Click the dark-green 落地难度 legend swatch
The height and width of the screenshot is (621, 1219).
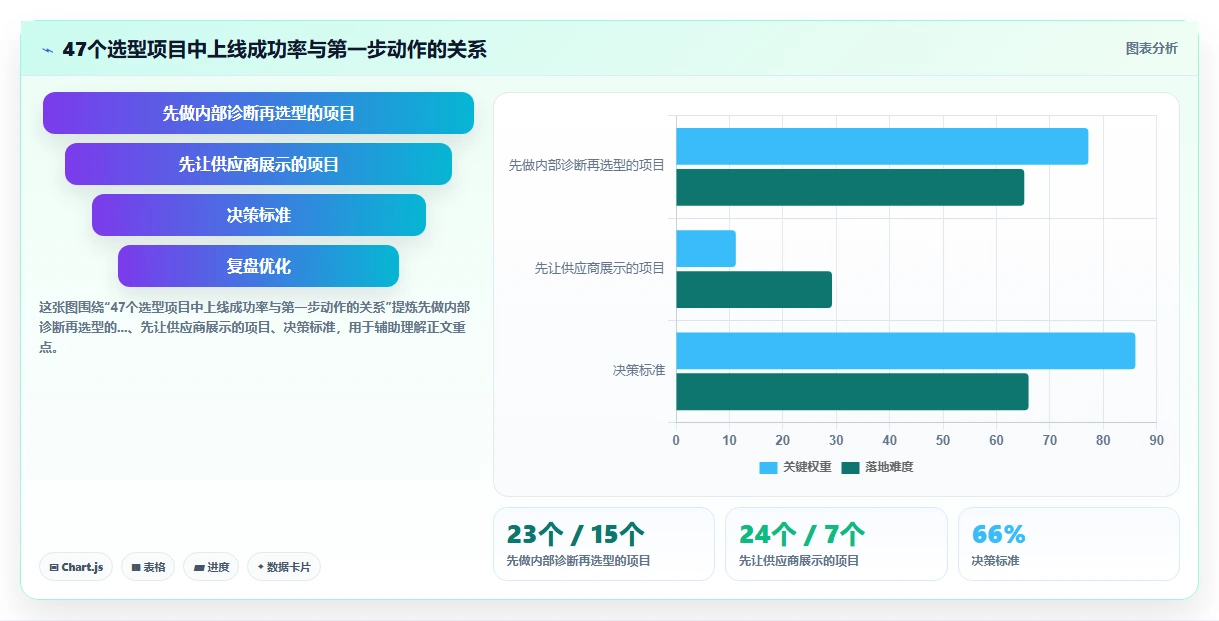[x=851, y=467]
